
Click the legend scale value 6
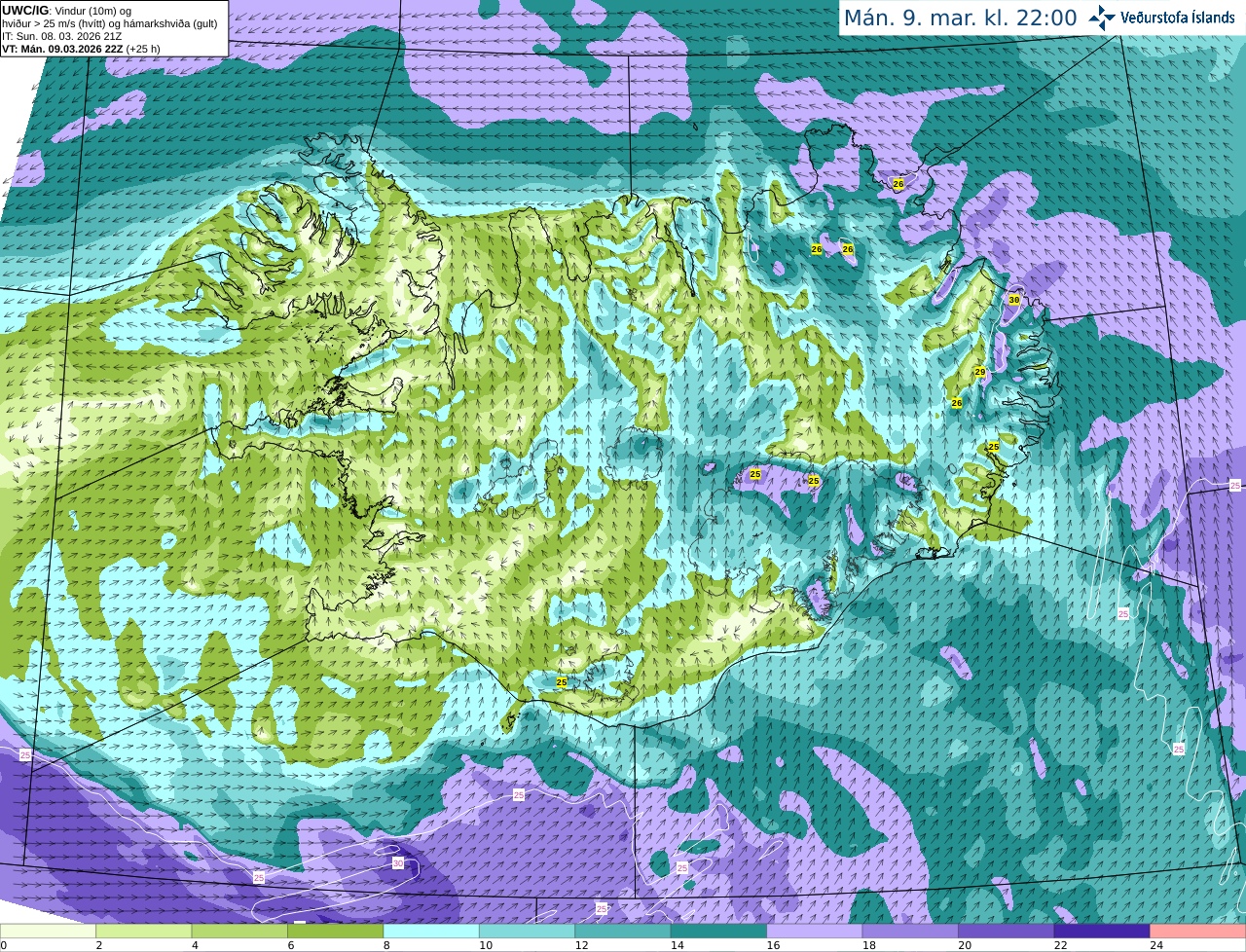click(x=291, y=945)
